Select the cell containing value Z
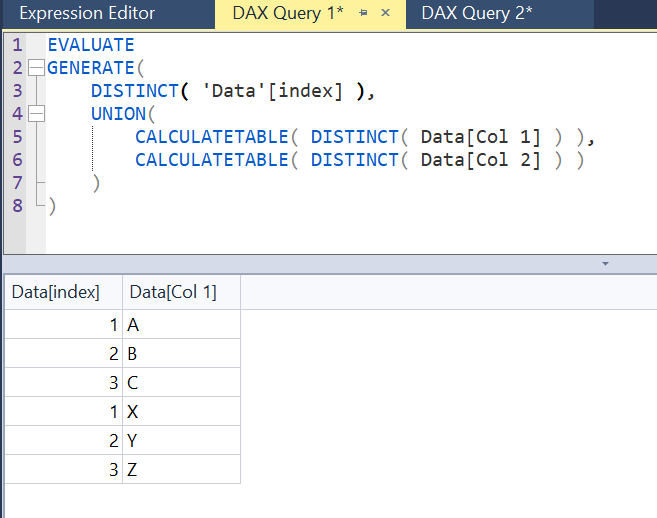657x518 pixels. point(180,469)
